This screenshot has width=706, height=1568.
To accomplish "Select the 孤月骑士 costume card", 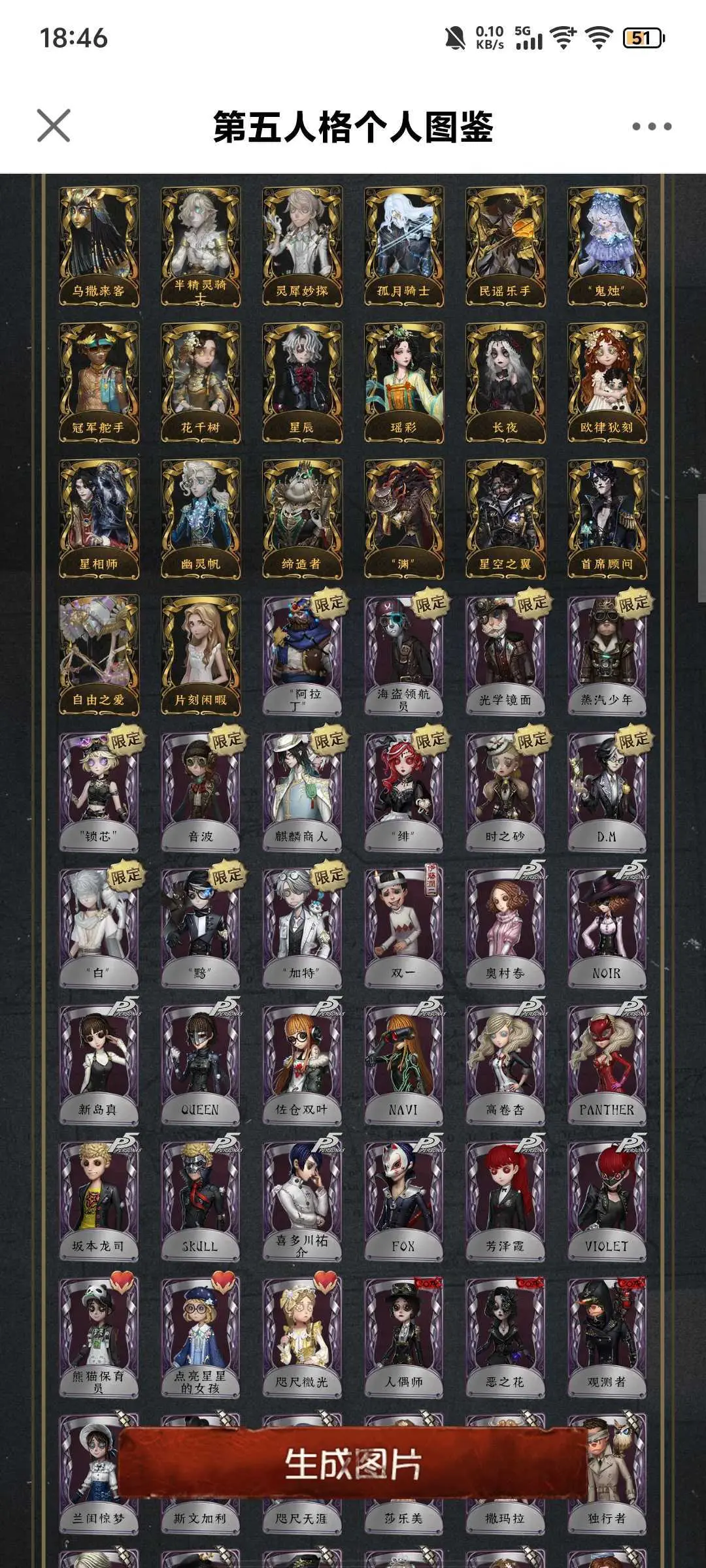I will tap(403, 247).
